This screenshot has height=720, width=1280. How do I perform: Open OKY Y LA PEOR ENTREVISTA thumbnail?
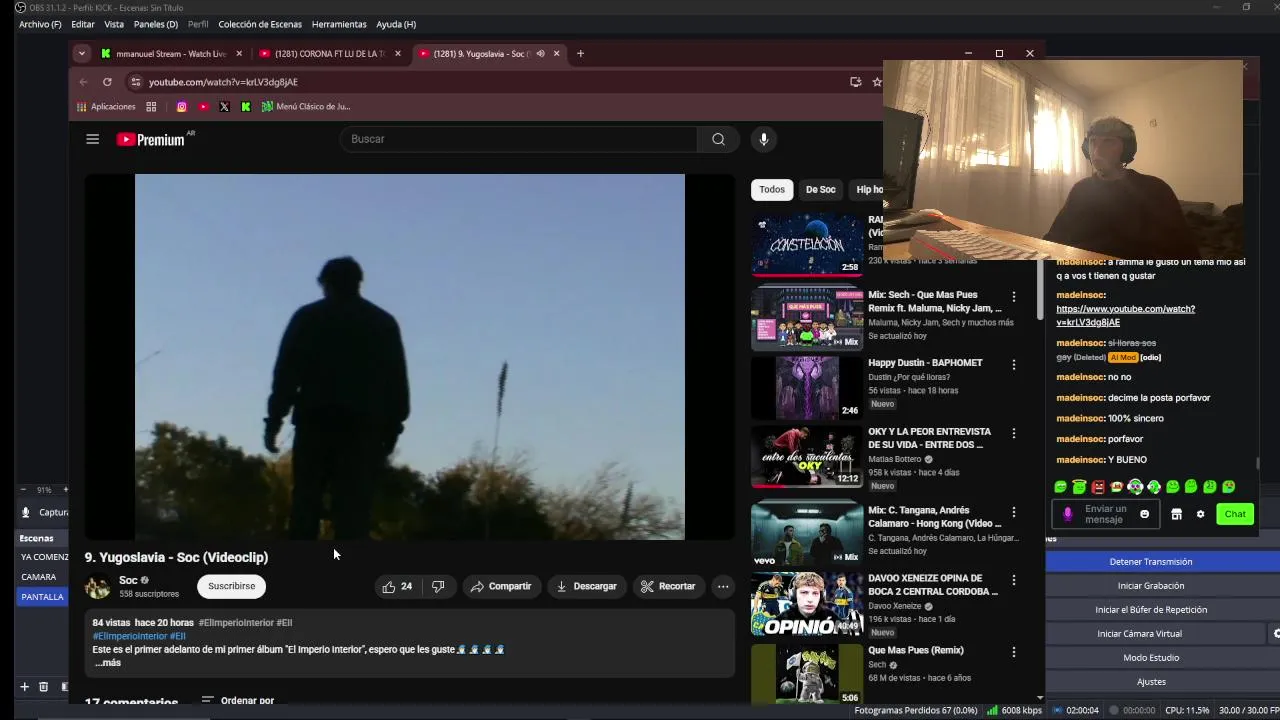click(x=807, y=456)
